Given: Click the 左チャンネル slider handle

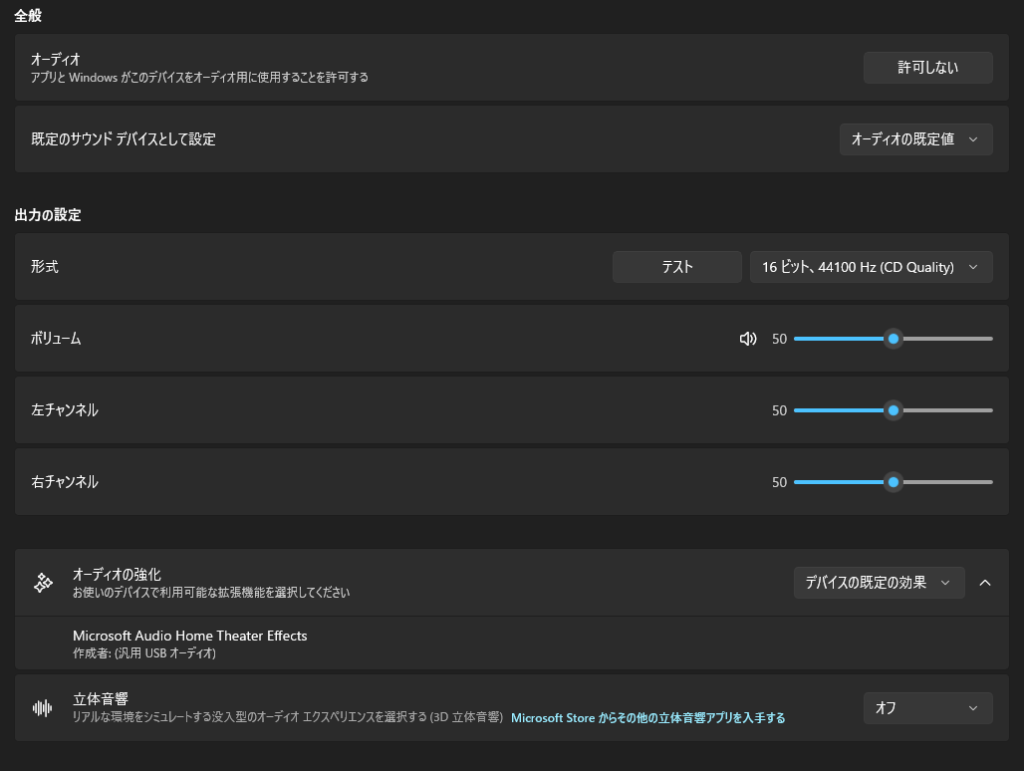Looking at the screenshot, I should (893, 411).
